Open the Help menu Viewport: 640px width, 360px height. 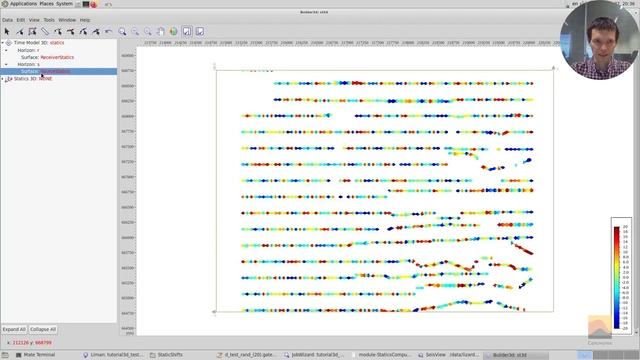(84, 20)
